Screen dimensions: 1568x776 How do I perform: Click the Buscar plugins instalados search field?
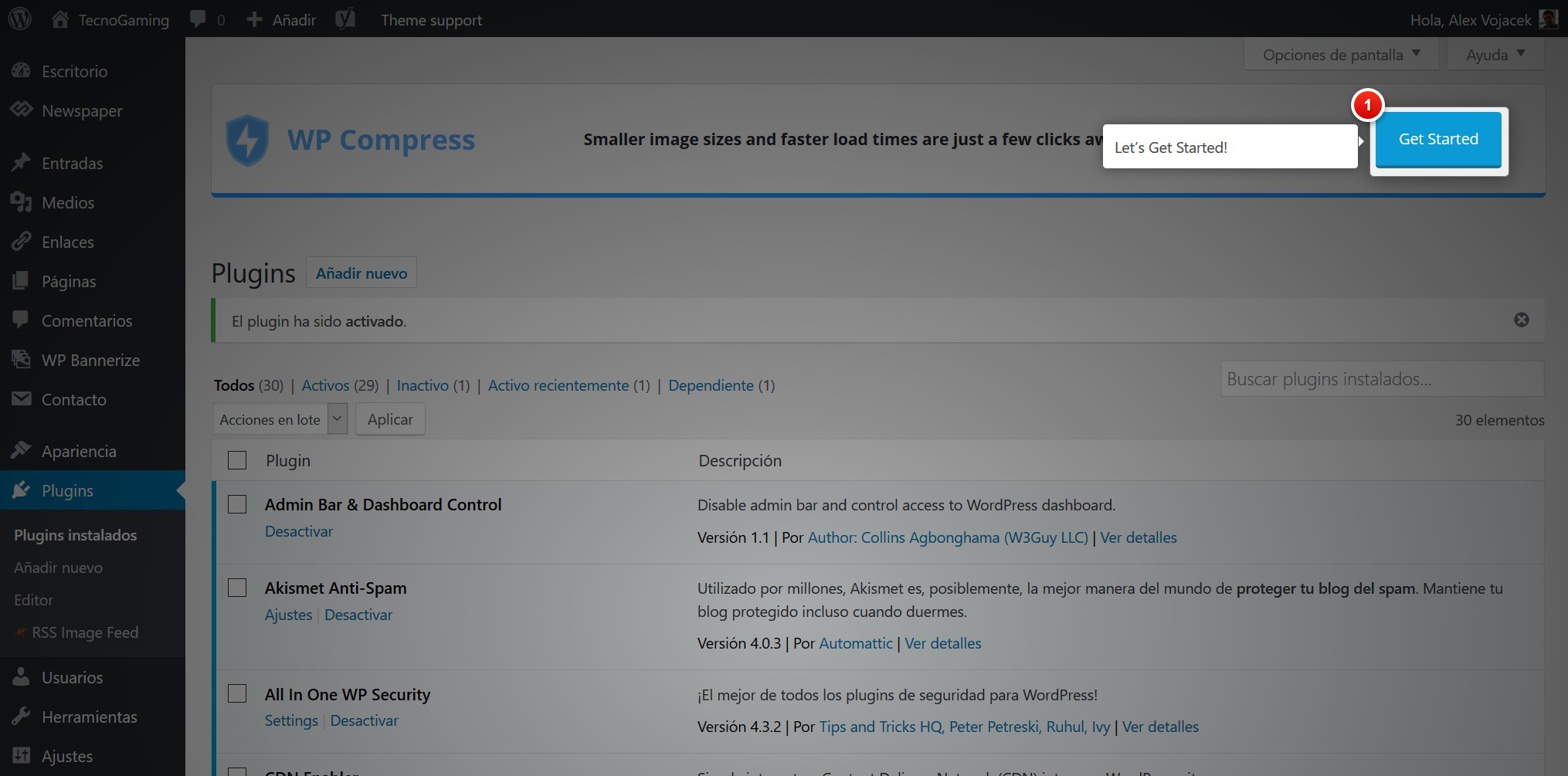(1382, 378)
